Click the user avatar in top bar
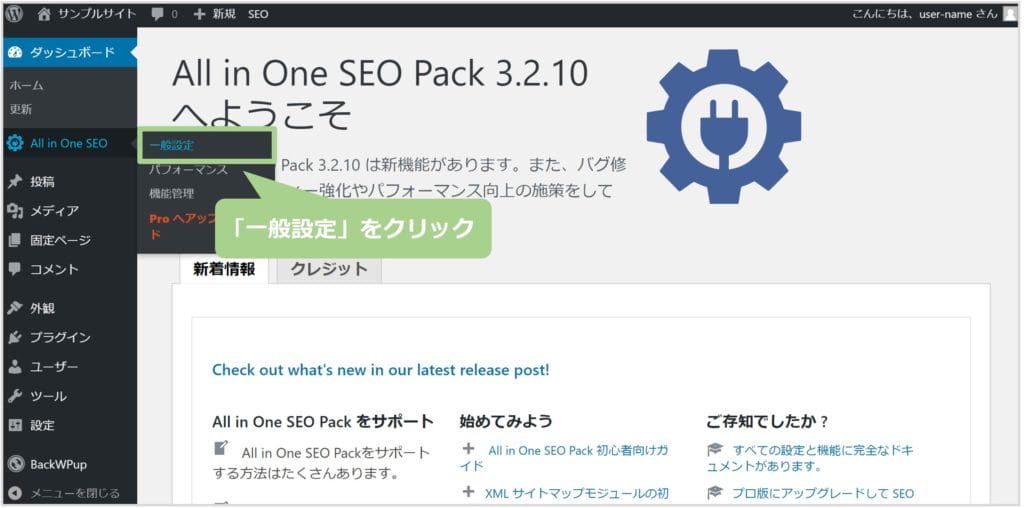The image size is (1024, 508). (1010, 14)
